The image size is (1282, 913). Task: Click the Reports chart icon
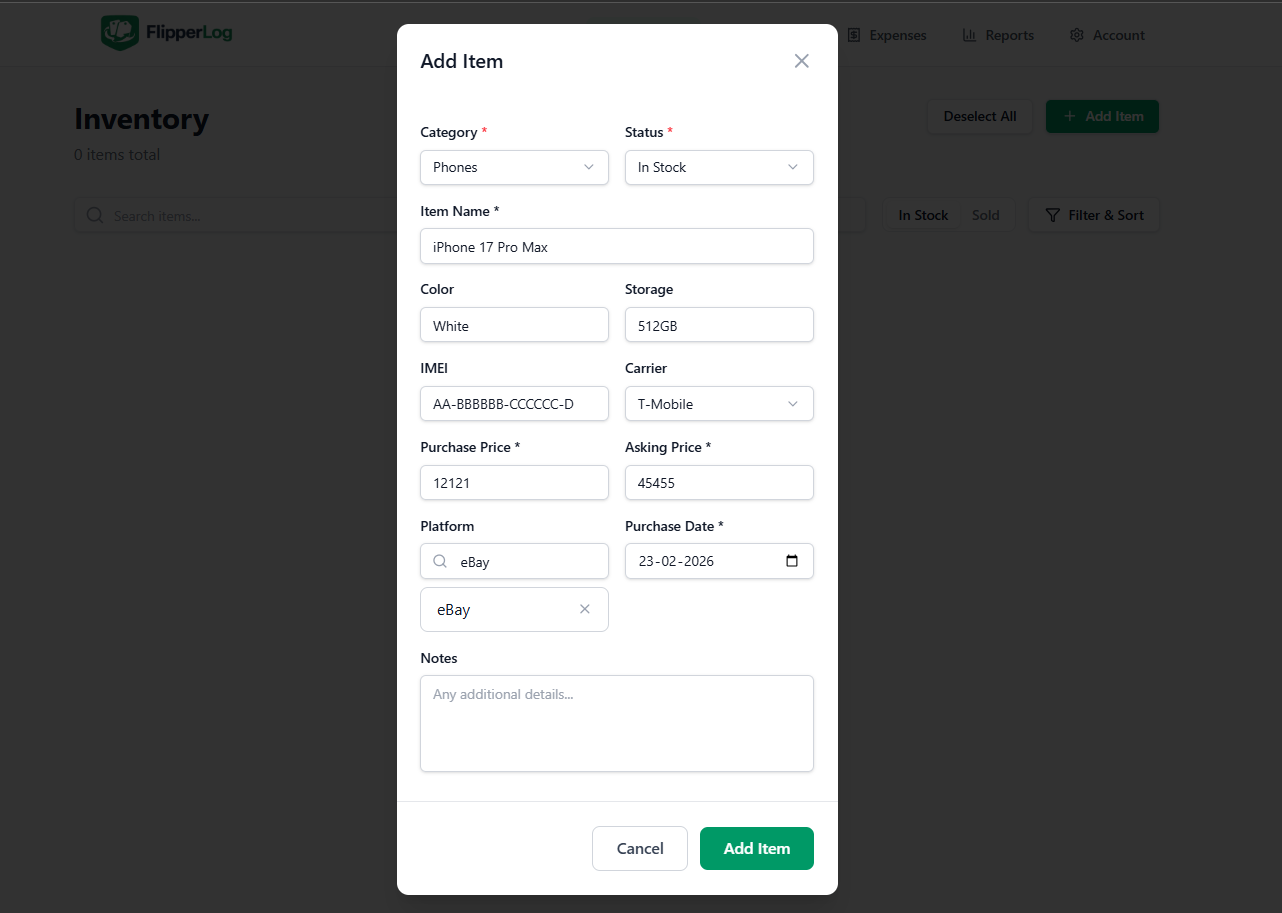coord(969,35)
